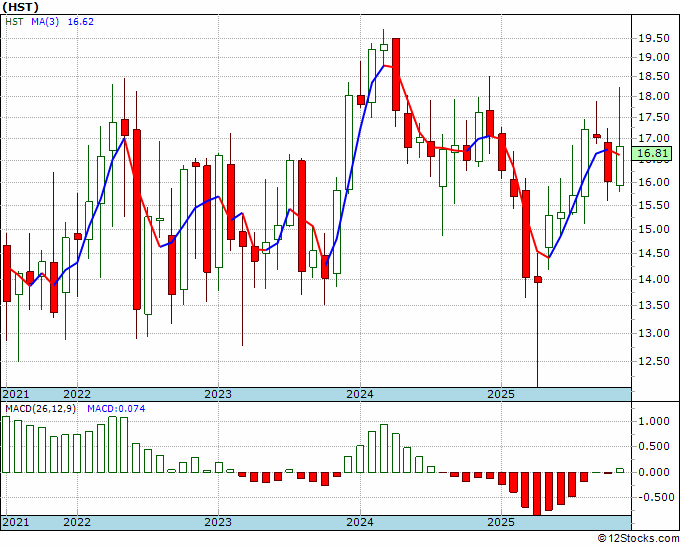Click the 19.50 price axis label
The image size is (680, 546).
point(654,39)
